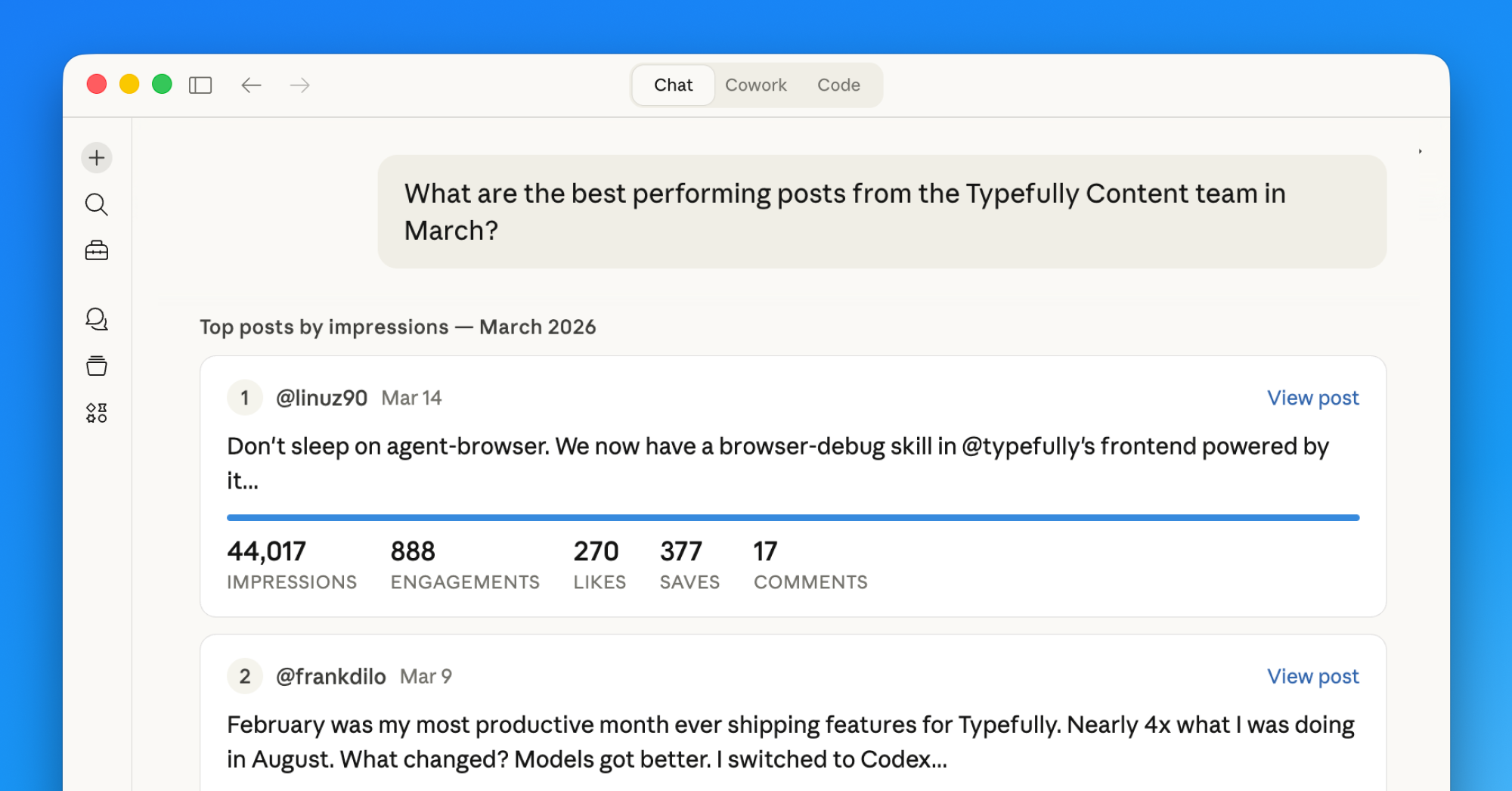Click the @frankdilo username
The width and height of the screenshot is (1512, 791).
coord(330,676)
